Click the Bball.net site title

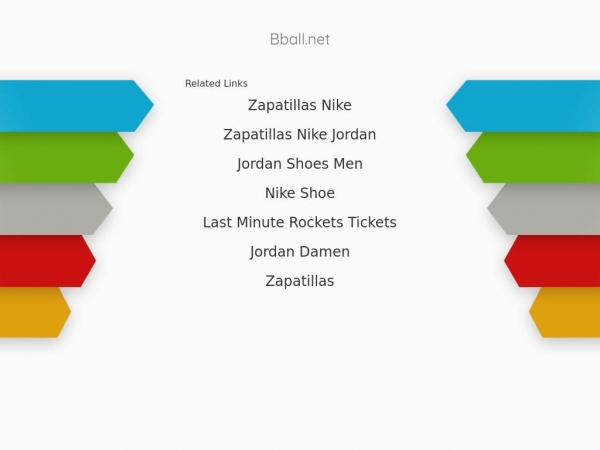(x=300, y=39)
